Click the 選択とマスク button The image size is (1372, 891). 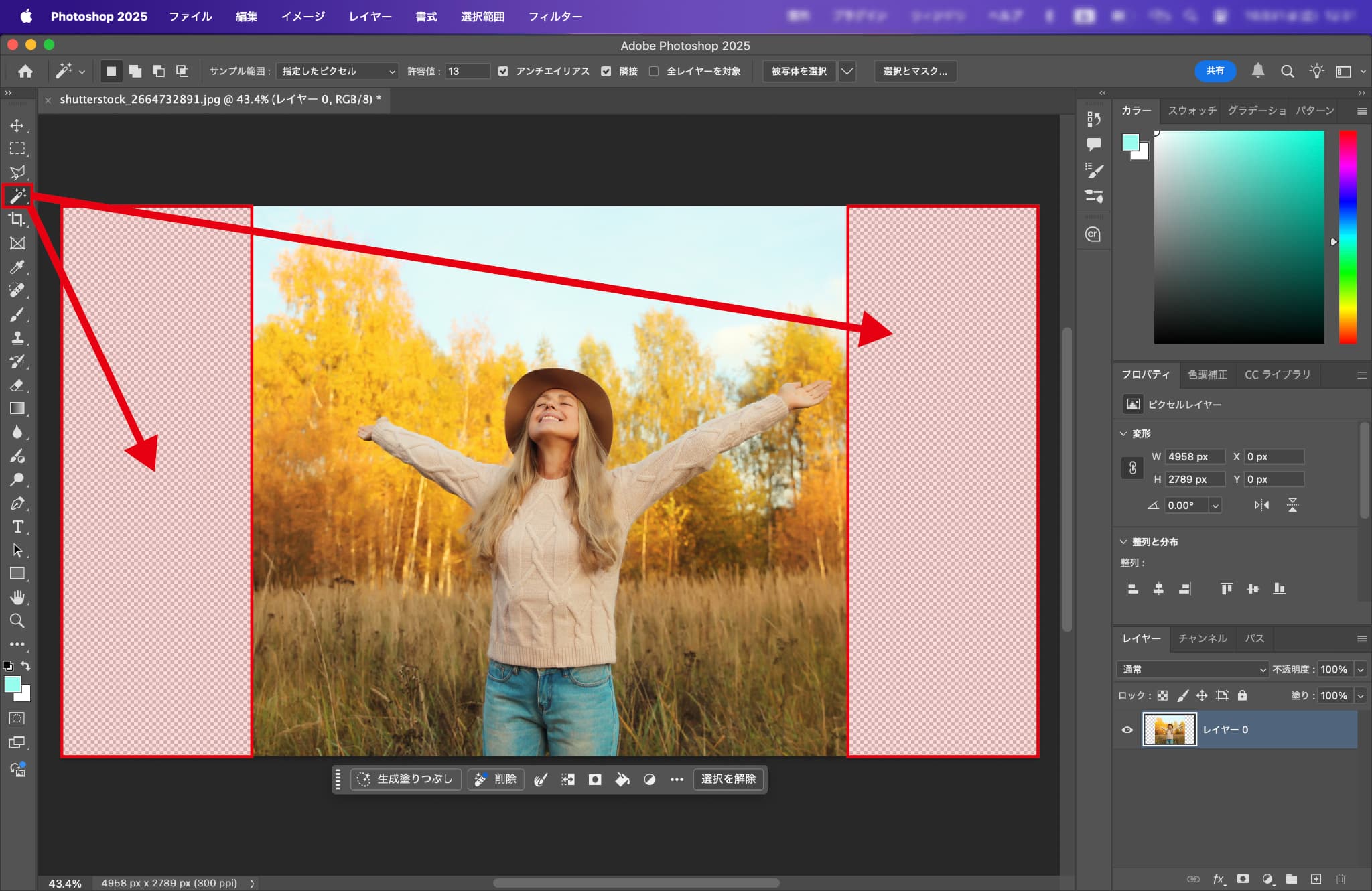coord(914,71)
